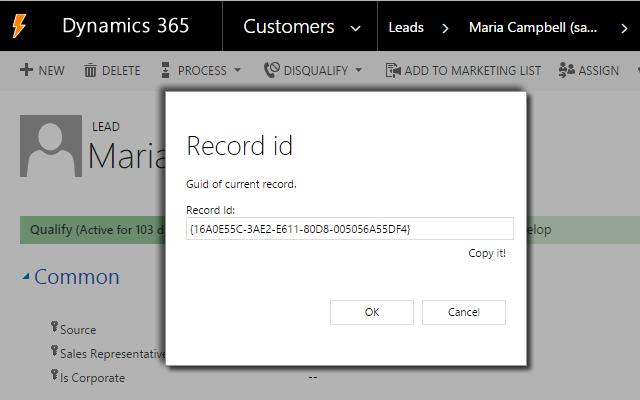Open the Leads breadcrumb item

(405, 27)
